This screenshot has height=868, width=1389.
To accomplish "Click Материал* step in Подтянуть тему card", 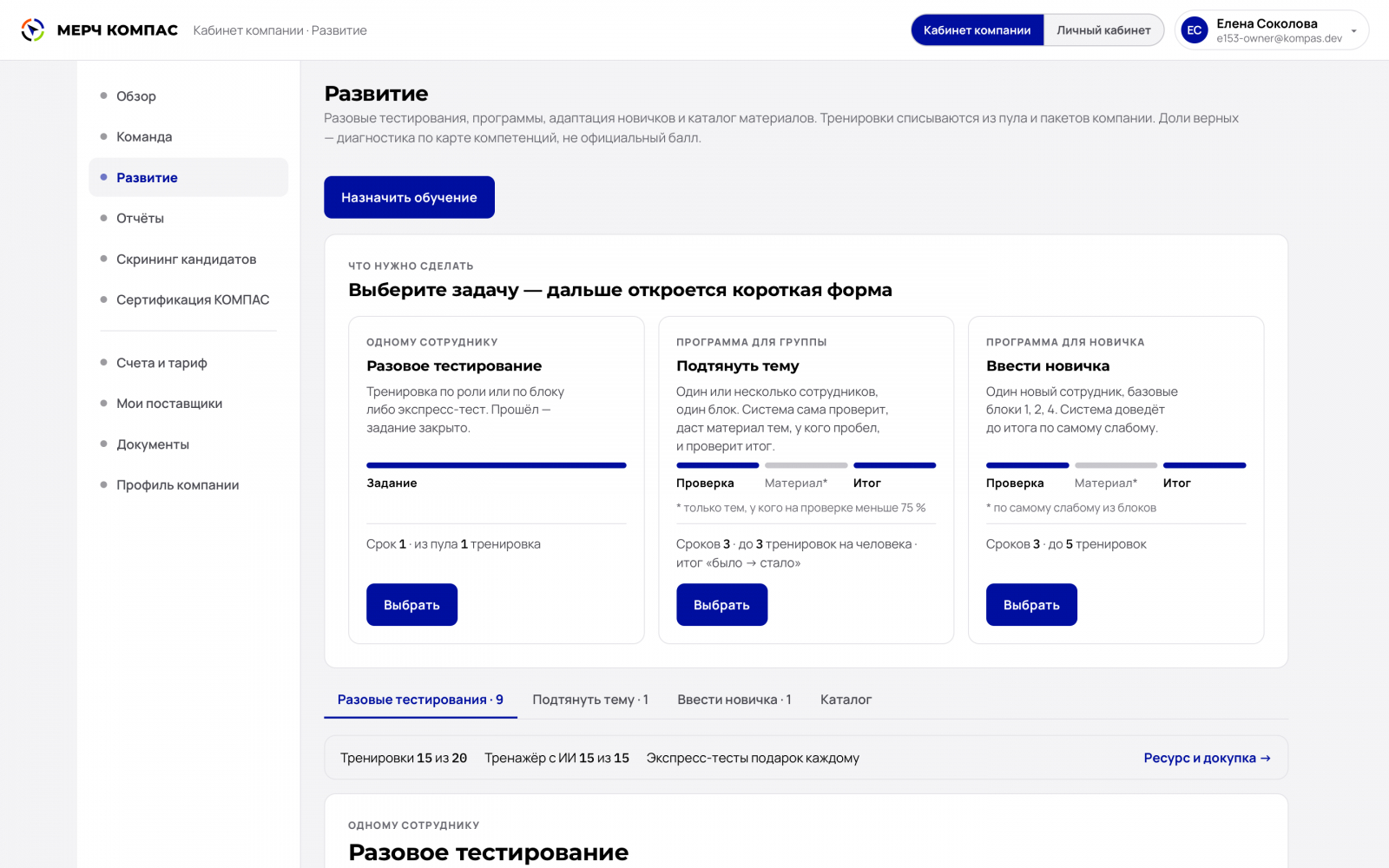I will (x=796, y=483).
